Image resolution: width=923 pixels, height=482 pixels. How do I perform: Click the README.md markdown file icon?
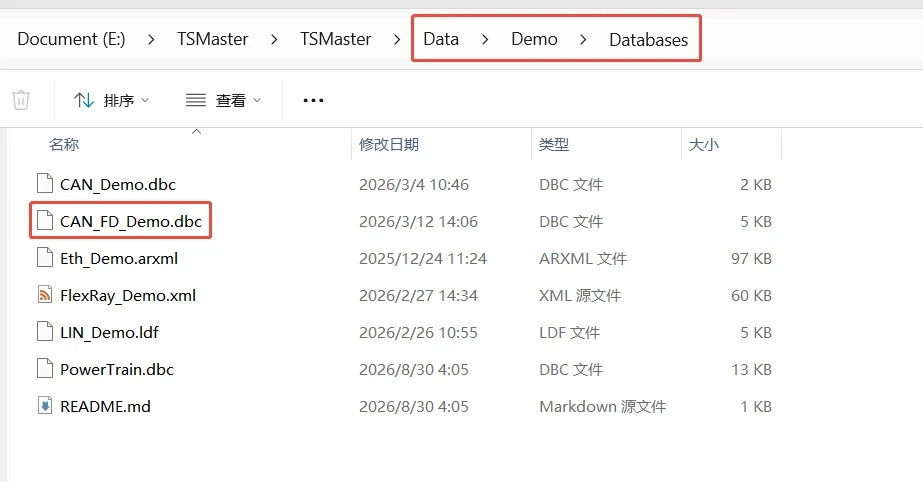(x=45, y=406)
